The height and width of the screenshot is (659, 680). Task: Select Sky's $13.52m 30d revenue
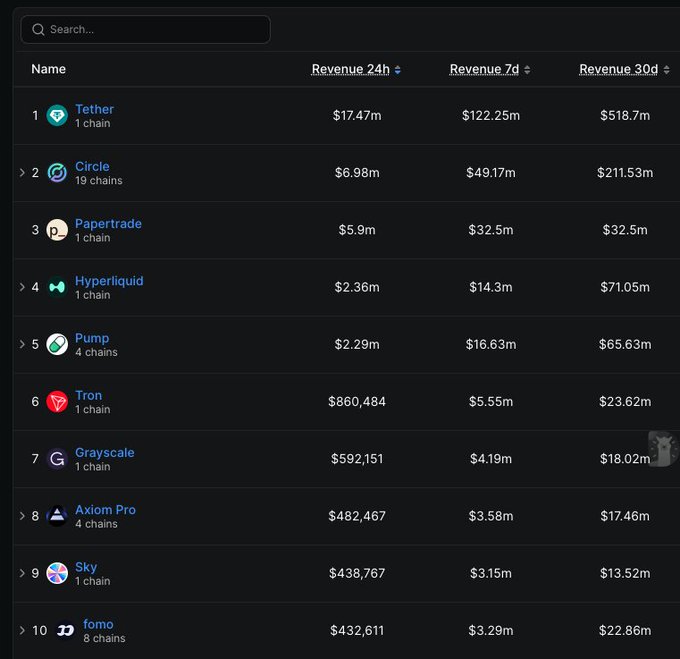(x=625, y=573)
